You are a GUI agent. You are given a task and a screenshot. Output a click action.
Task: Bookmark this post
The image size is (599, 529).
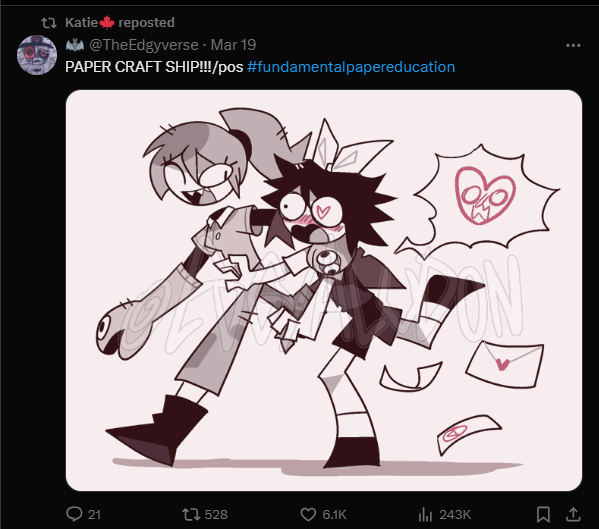coord(543,514)
